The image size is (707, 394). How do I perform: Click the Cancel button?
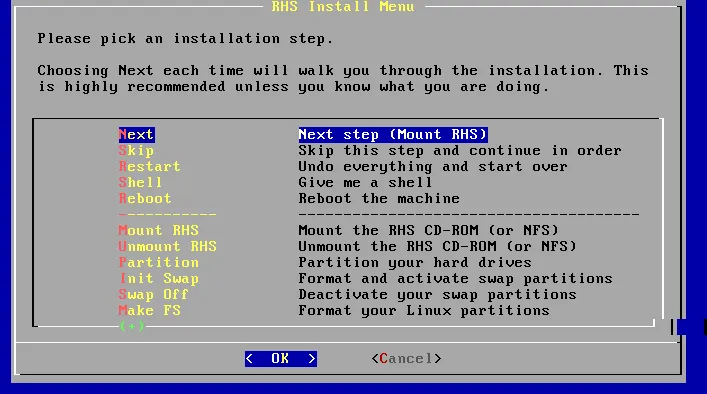pos(407,359)
